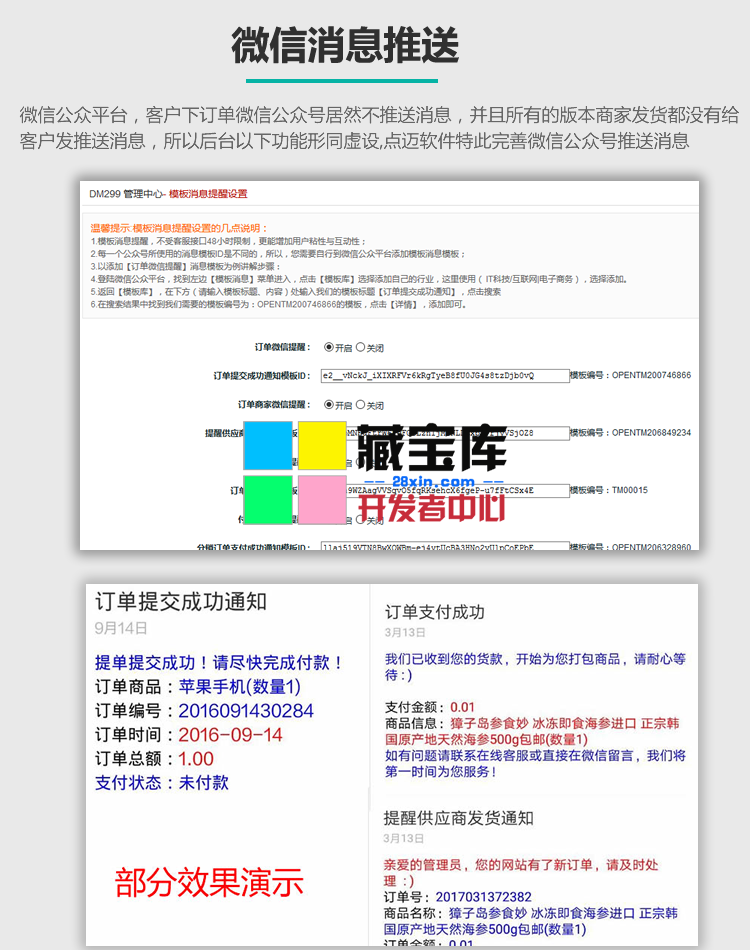
Task: Focus the 订单提交成功通知模板ID input field
Action: pos(445,376)
